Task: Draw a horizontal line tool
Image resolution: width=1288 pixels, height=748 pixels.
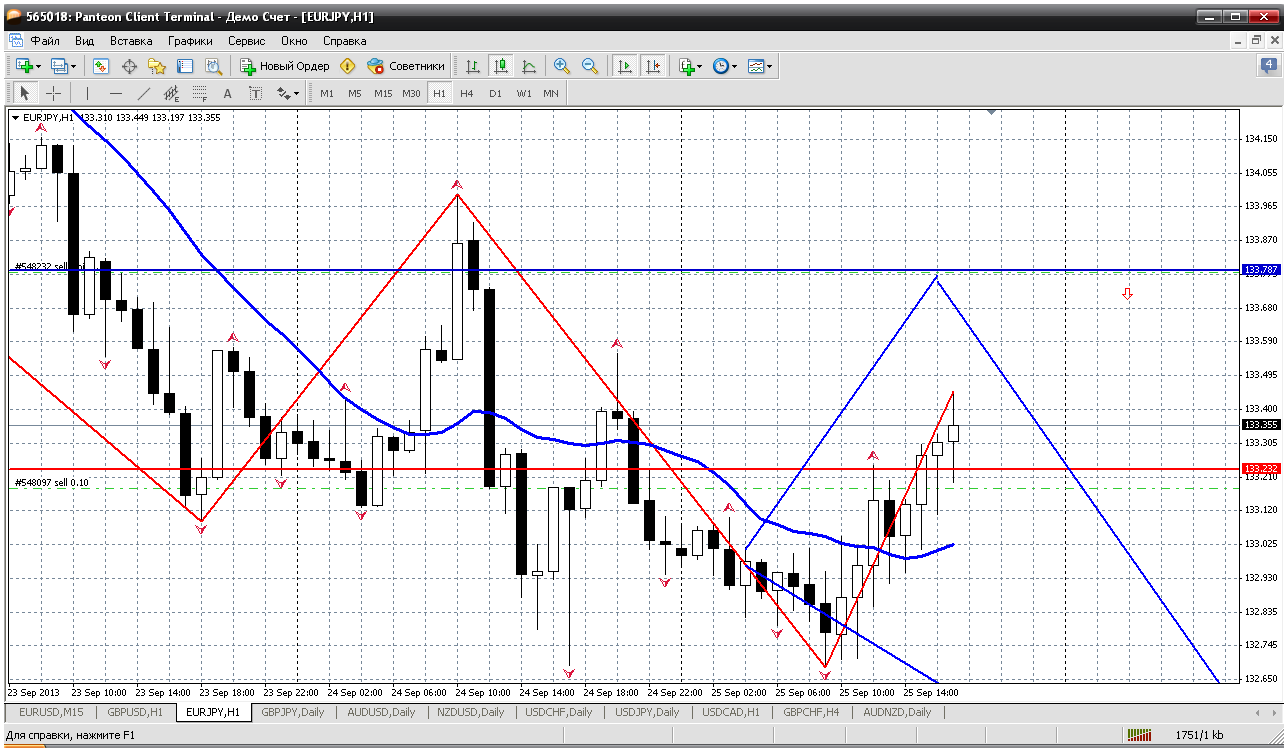Action: click(115, 93)
